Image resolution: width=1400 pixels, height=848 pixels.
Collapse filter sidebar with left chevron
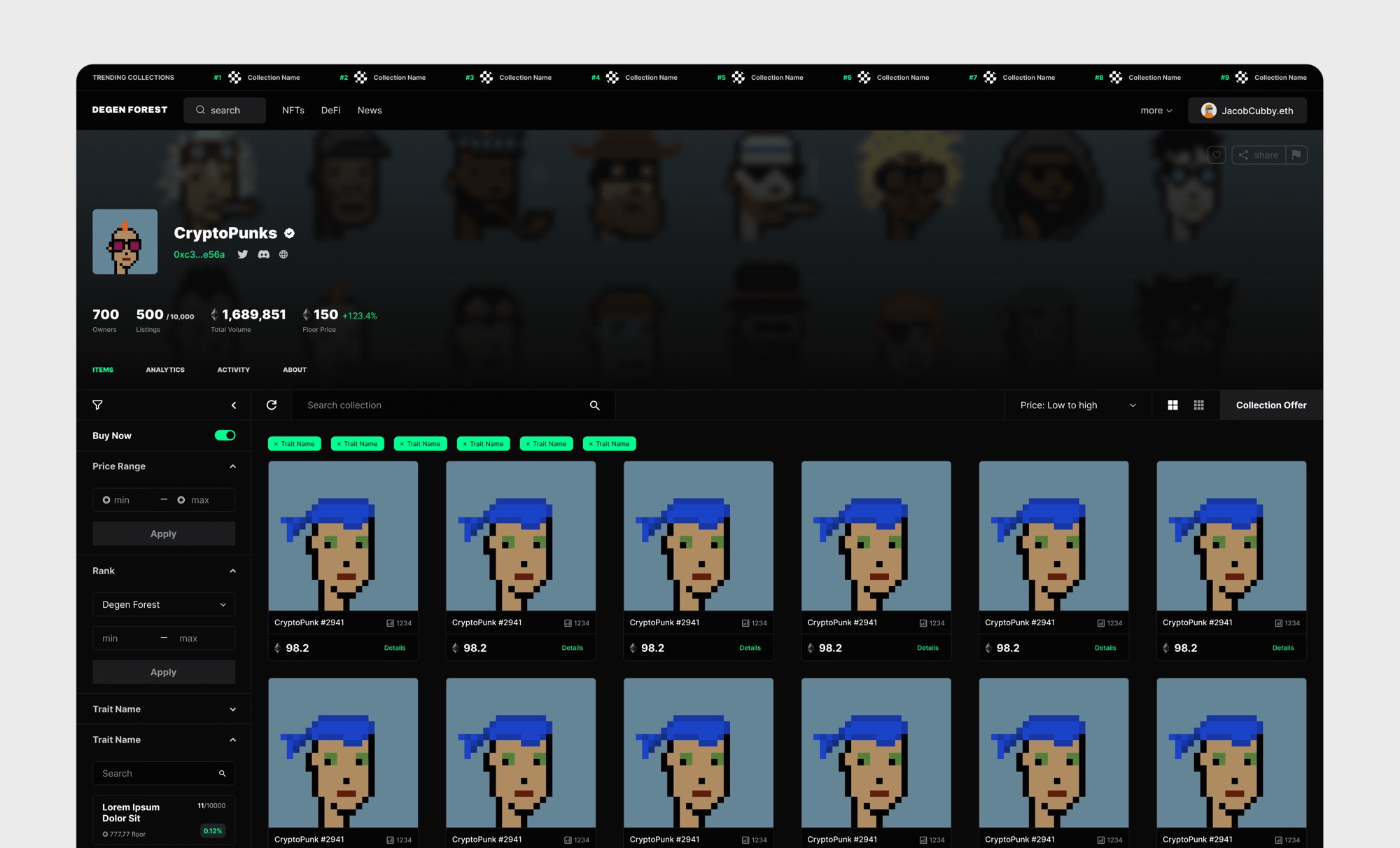pyautogui.click(x=234, y=405)
